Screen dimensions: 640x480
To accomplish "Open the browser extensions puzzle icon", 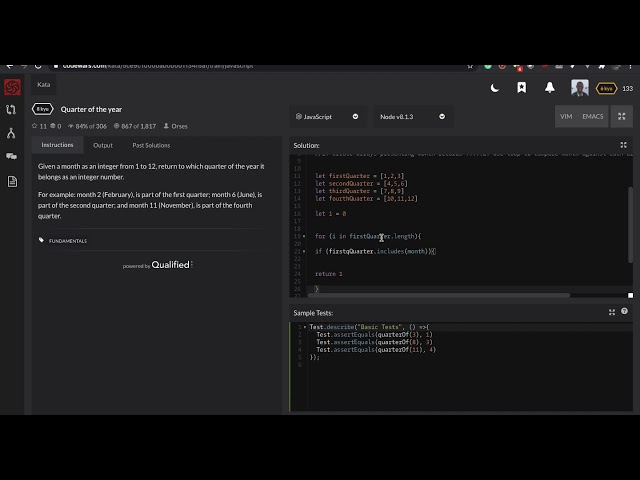I will point(602,66).
